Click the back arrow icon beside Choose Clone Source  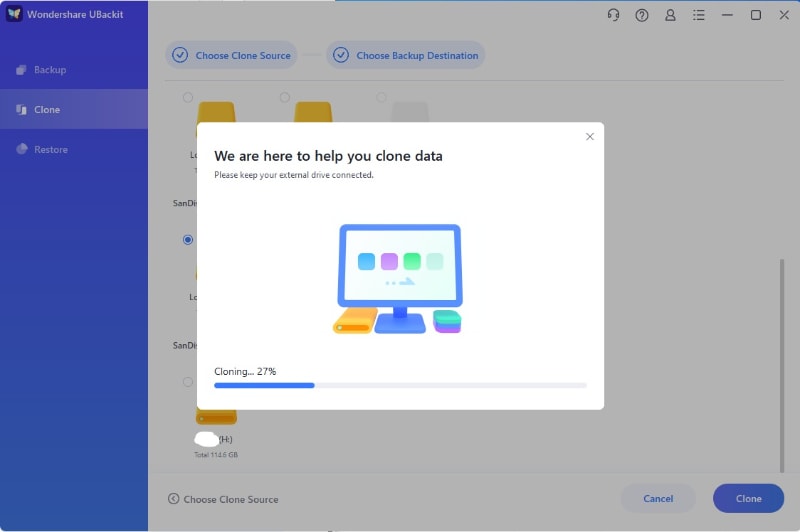(173, 499)
